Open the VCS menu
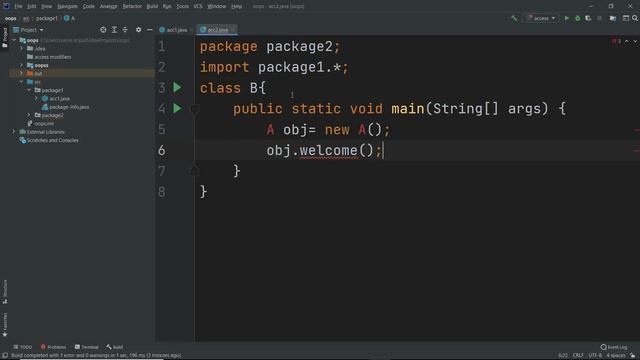 coord(198,7)
